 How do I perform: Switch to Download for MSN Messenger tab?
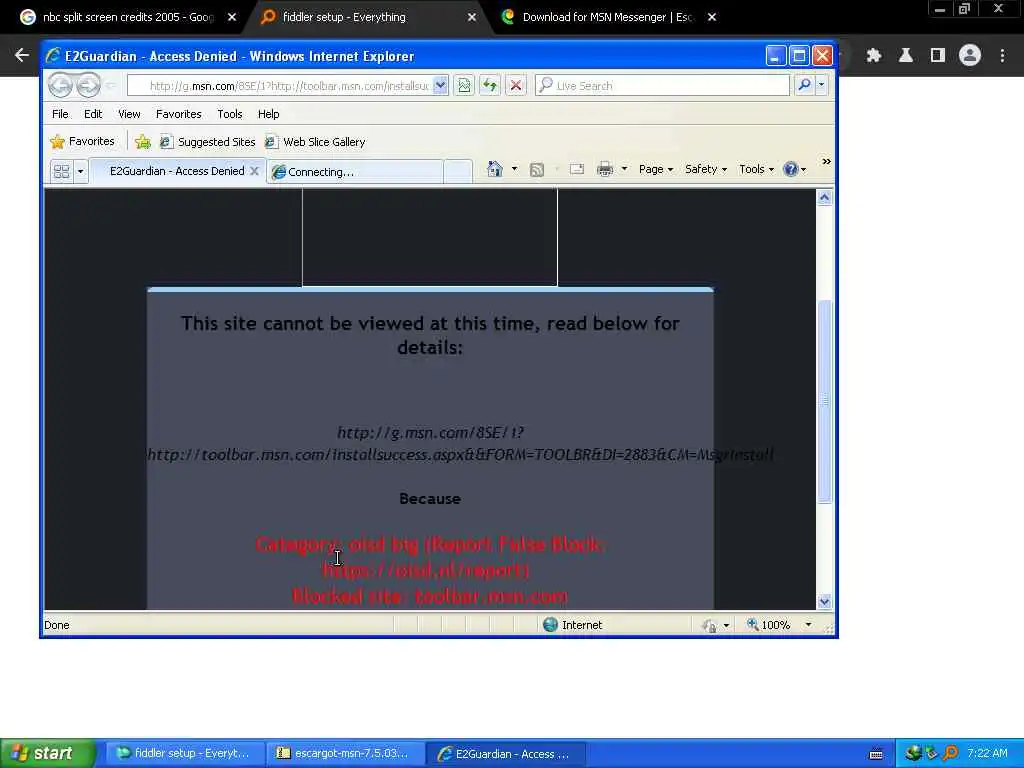607,17
